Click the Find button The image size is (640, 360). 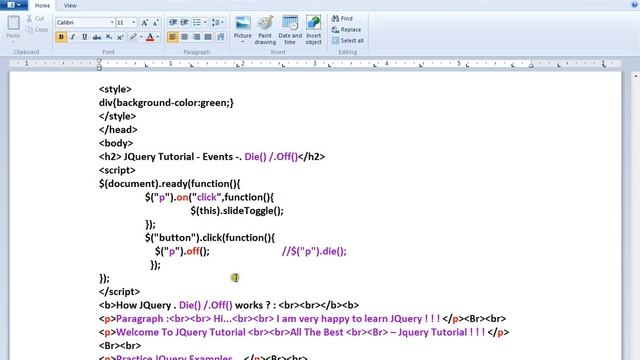click(342, 18)
